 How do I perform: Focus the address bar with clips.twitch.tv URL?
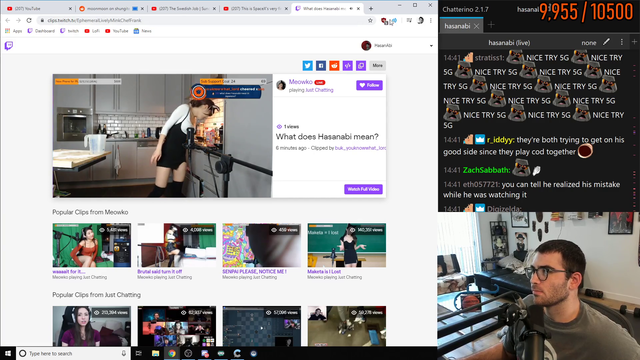(x=204, y=20)
